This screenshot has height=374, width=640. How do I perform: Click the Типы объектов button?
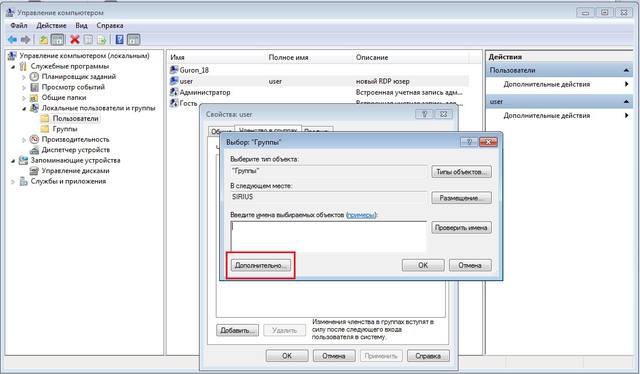pos(461,172)
